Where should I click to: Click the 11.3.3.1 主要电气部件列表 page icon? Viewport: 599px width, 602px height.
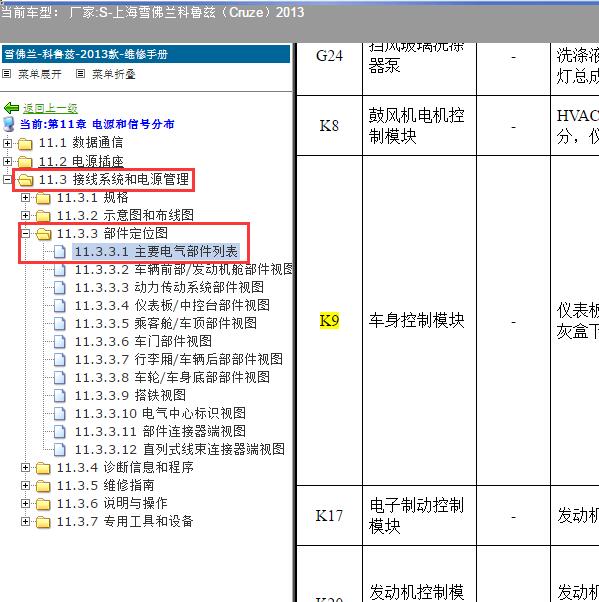(x=60, y=252)
